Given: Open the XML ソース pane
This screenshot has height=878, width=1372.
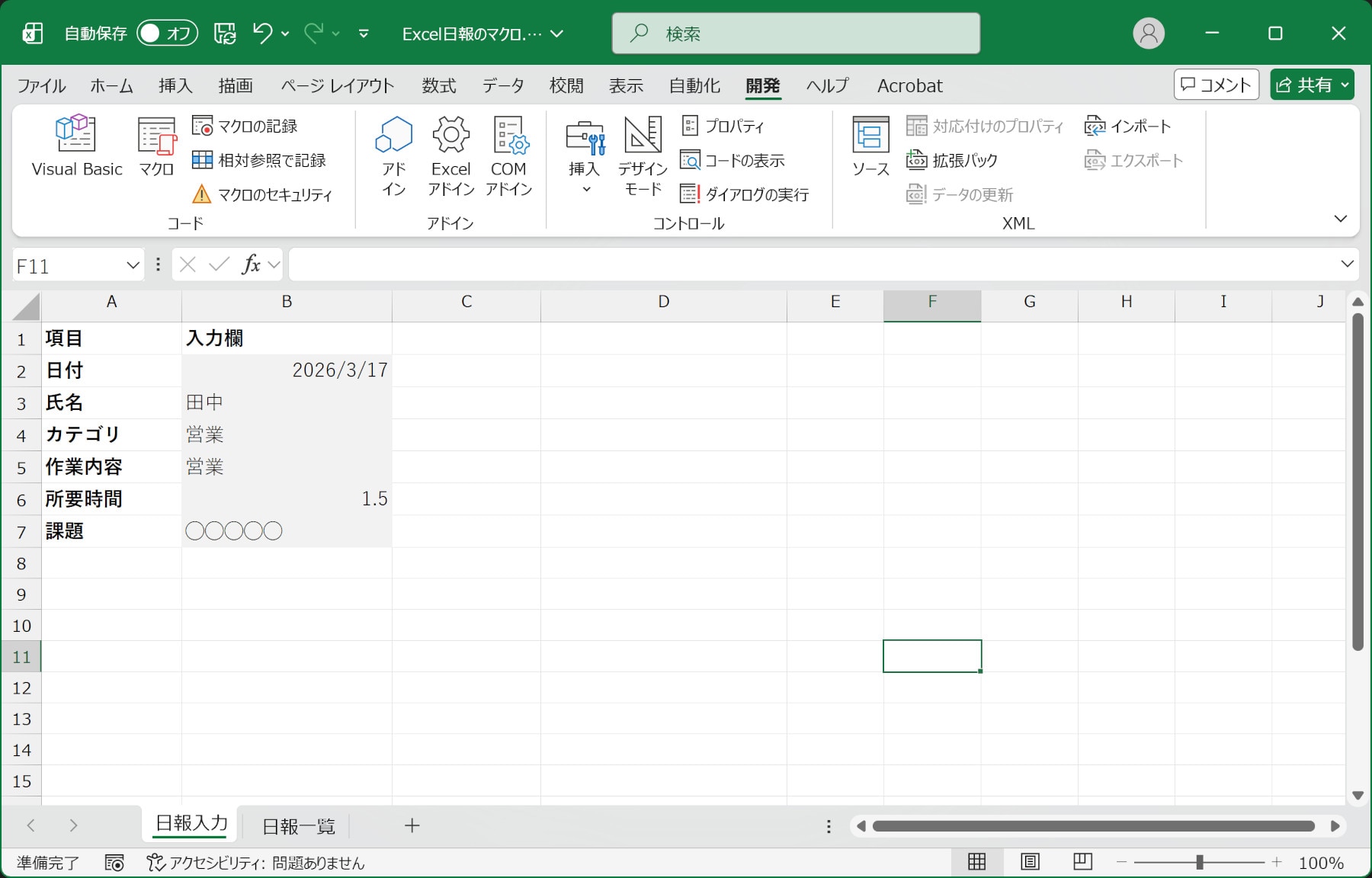Looking at the screenshot, I should click(870, 146).
